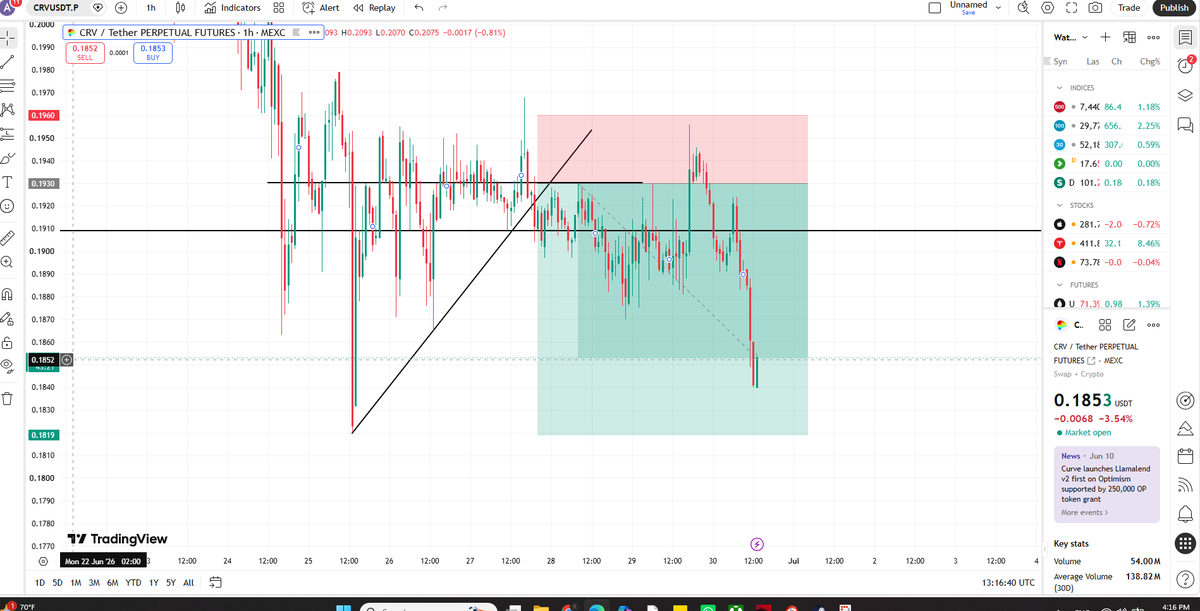Redo the last chart action

pos(442,7)
